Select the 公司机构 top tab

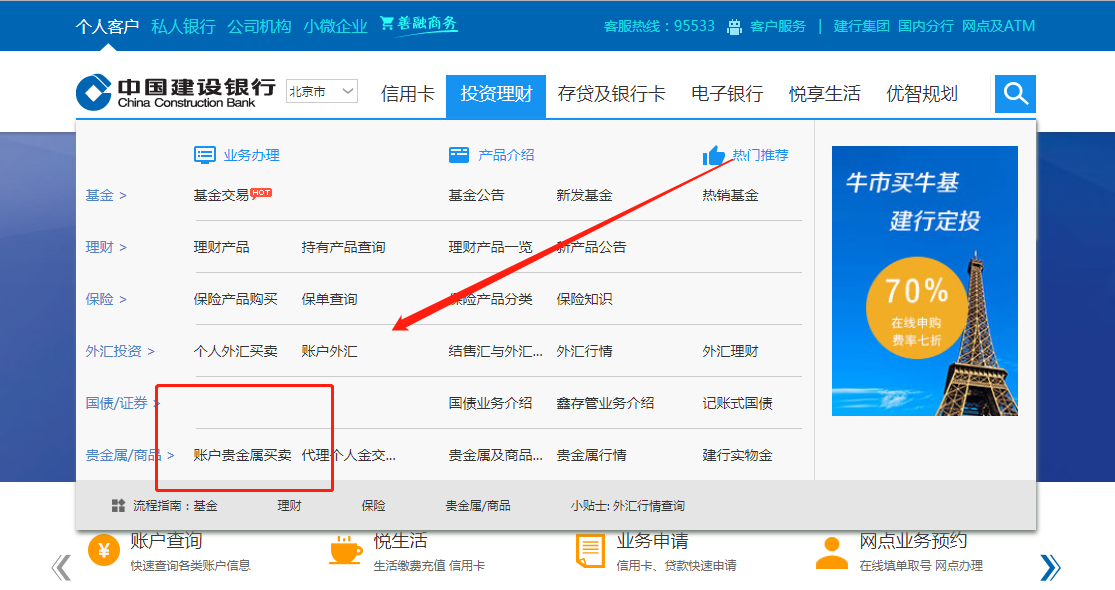[x=260, y=26]
